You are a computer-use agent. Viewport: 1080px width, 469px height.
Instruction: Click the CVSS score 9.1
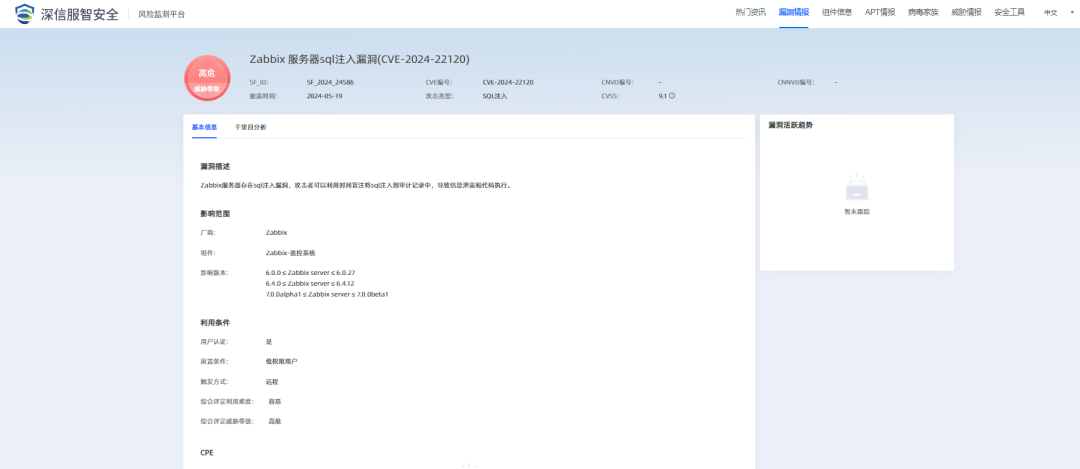pyautogui.click(x=662, y=96)
